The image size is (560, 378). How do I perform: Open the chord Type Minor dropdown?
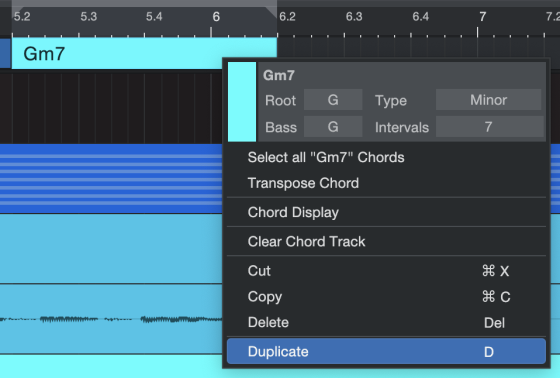pyautogui.click(x=488, y=100)
